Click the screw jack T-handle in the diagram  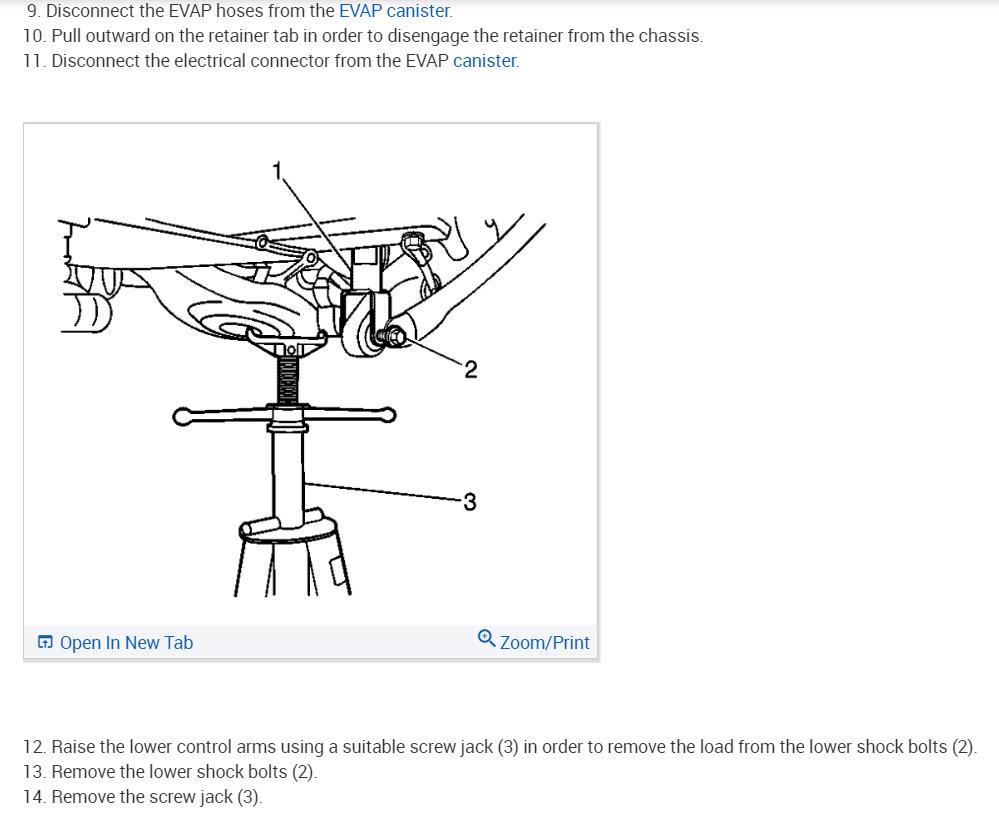click(284, 416)
